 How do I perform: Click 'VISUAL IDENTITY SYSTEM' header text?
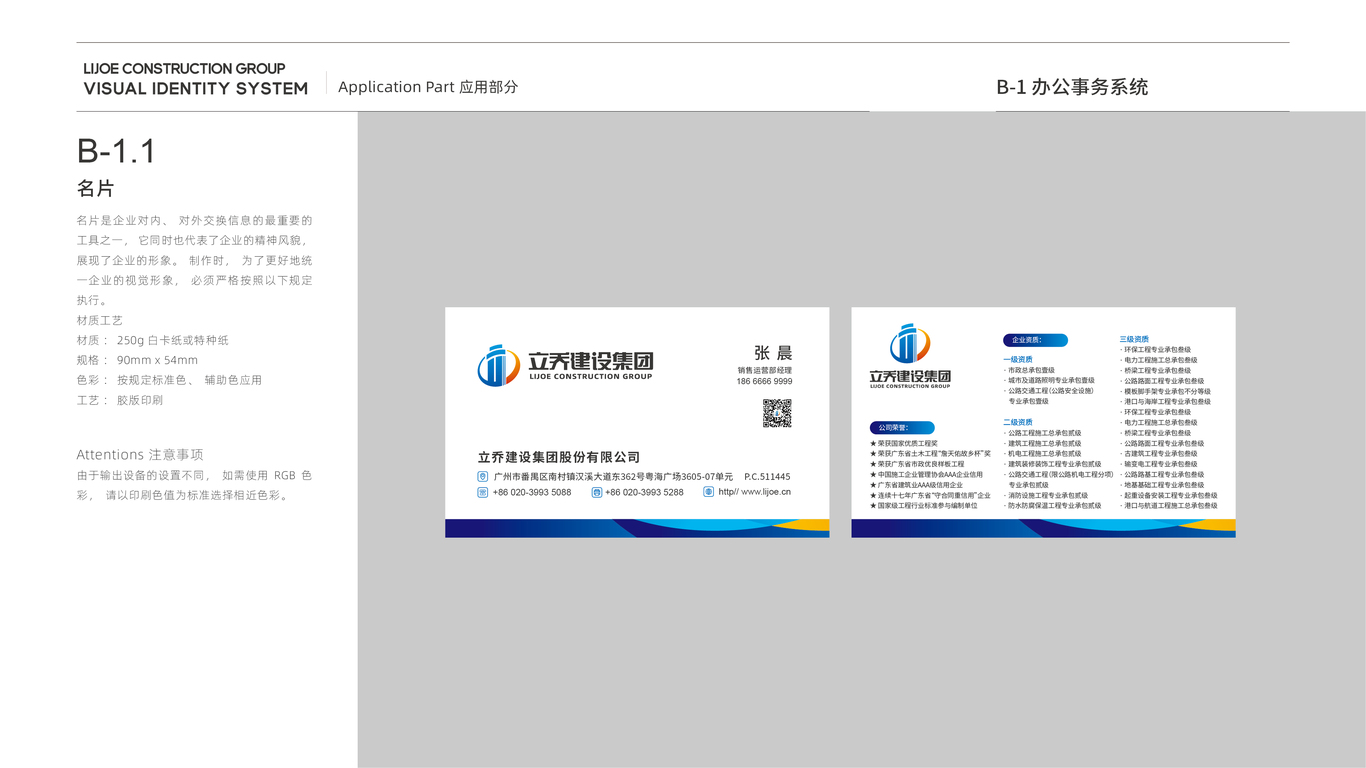196,89
